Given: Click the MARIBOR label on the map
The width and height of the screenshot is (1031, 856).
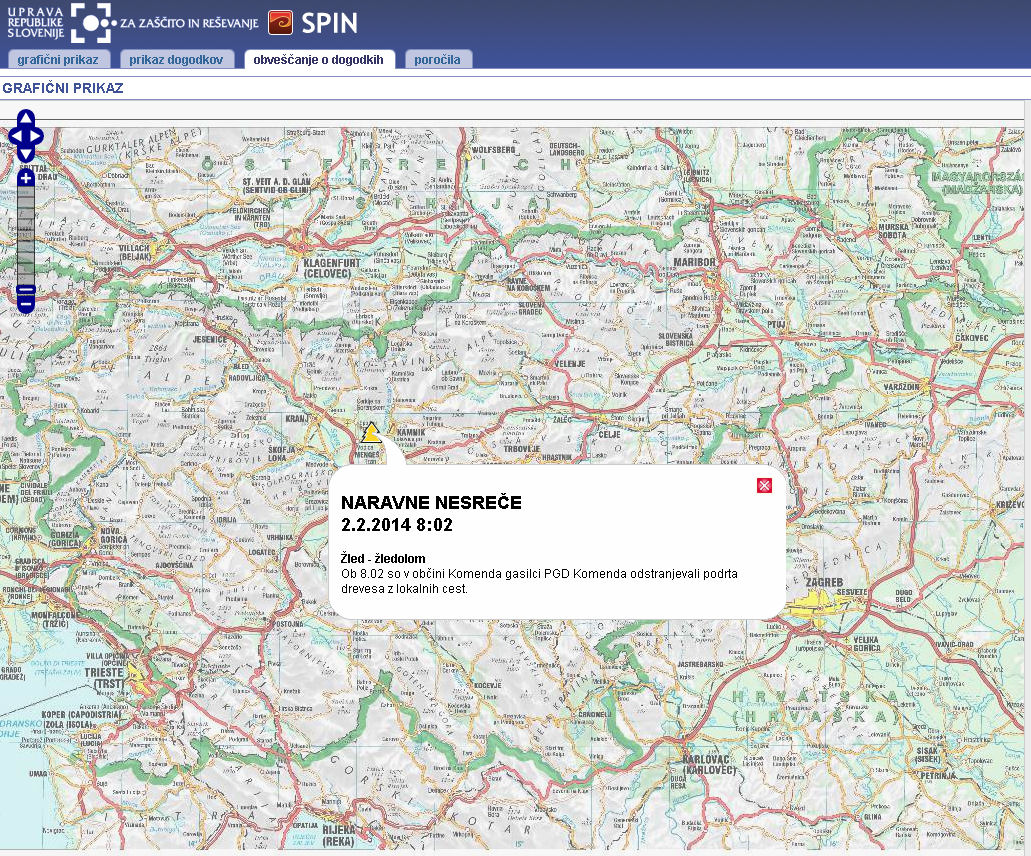Looking at the screenshot, I should (694, 262).
